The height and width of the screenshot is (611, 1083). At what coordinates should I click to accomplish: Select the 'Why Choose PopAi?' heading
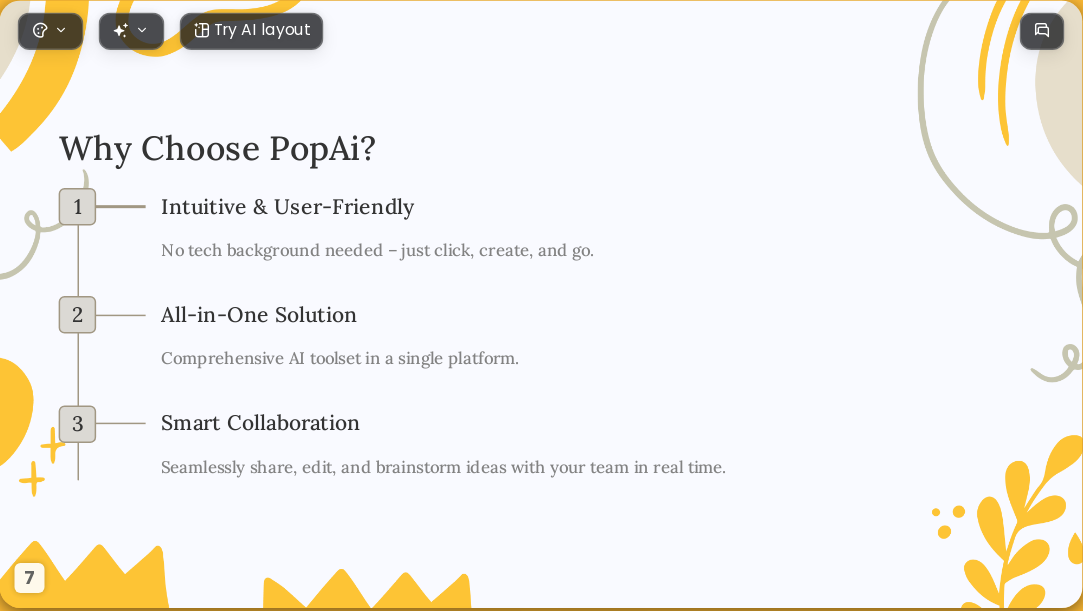[x=218, y=149]
